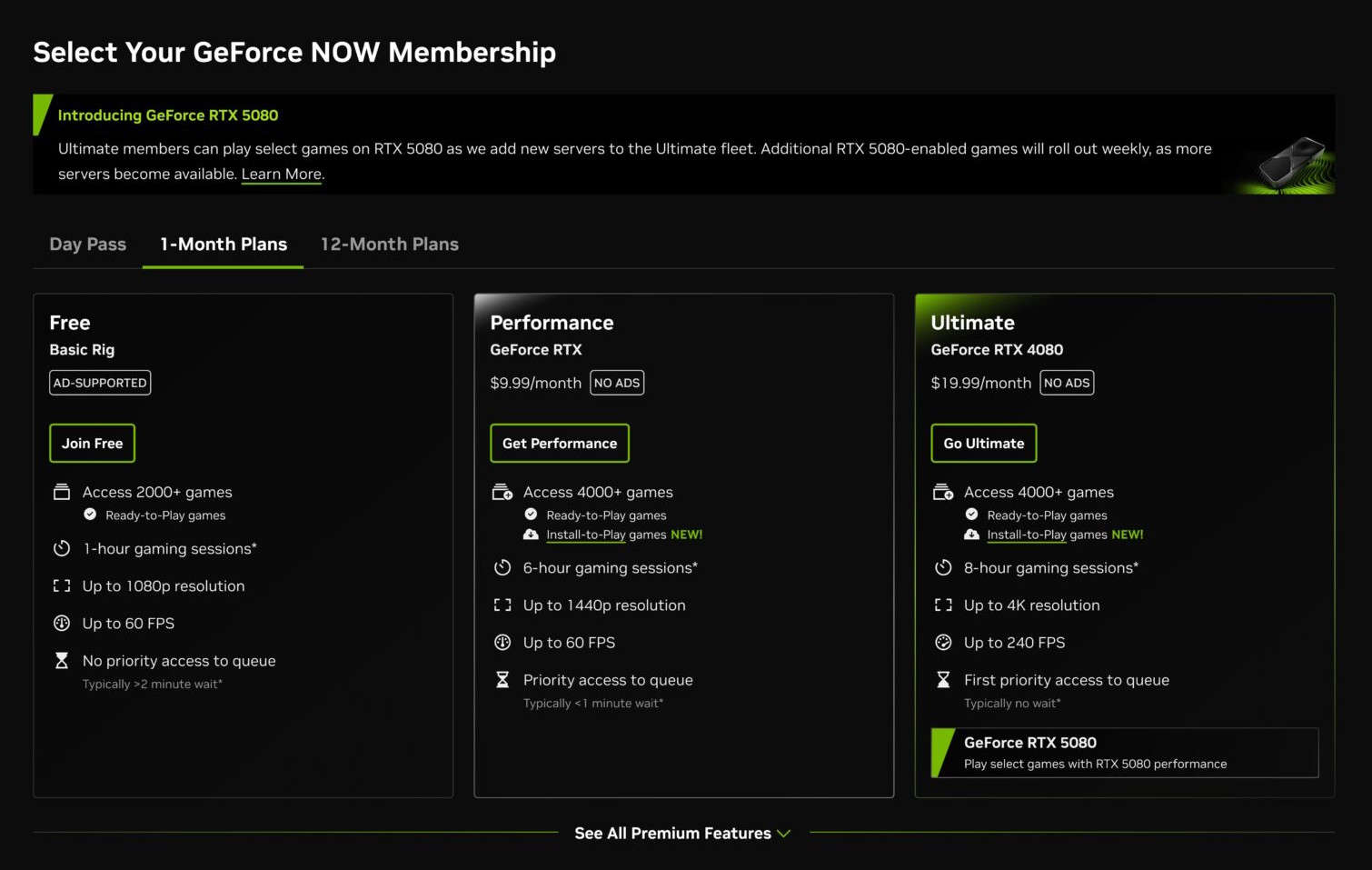Click the $9.99/month price
This screenshot has width=1372, height=870.
pos(535,383)
